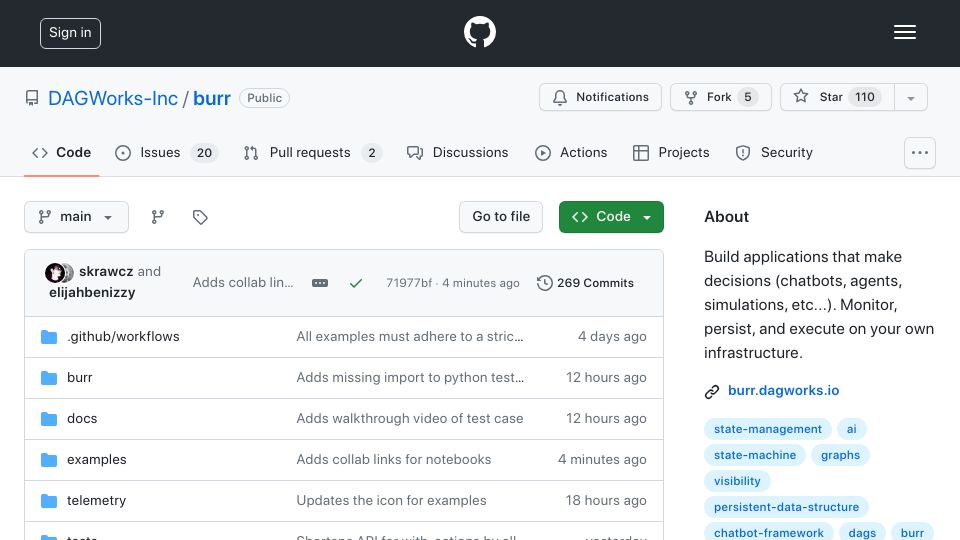Open the Projects tab

(x=671, y=152)
